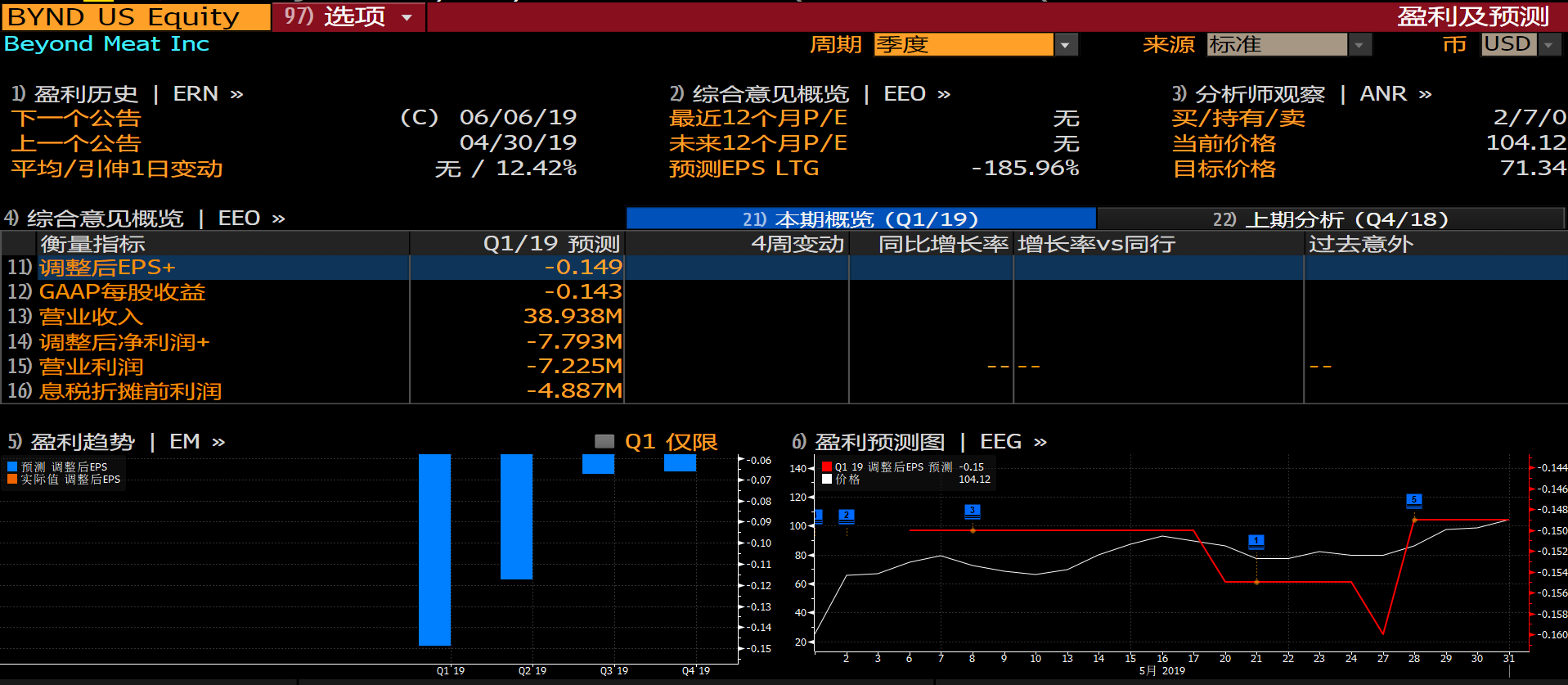Click the 增长率vs同行 column header
The height and width of the screenshot is (685, 1568).
click(1159, 244)
